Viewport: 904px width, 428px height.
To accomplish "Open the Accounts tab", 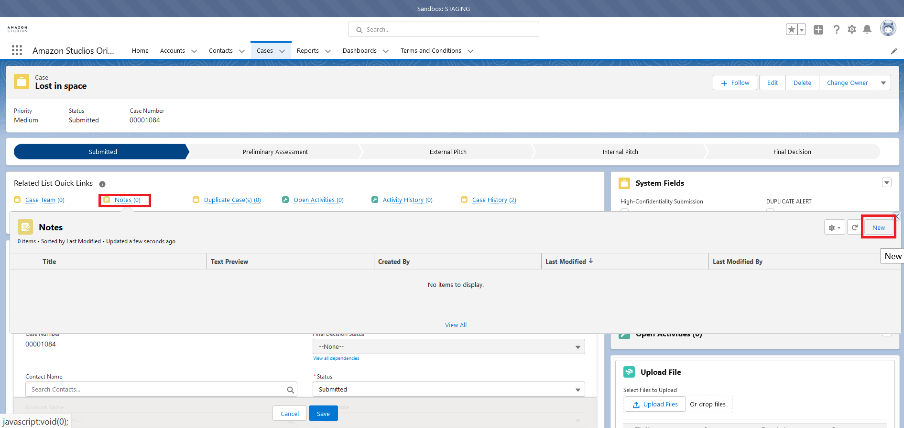I will pos(172,51).
